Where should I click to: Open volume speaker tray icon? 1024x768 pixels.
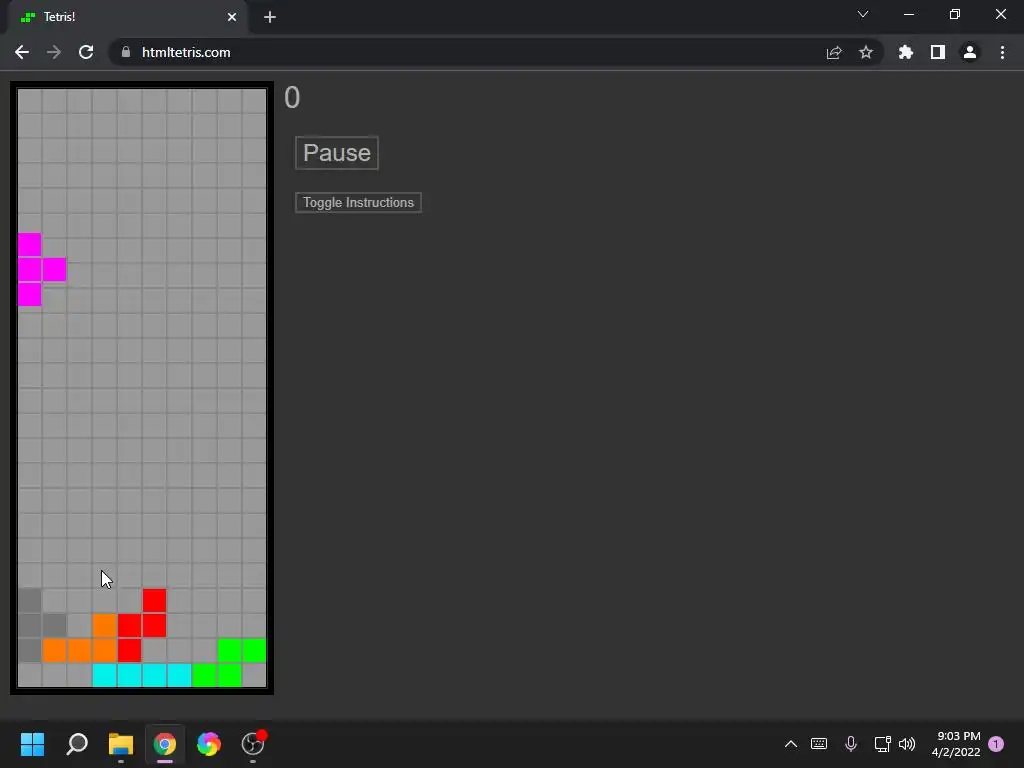pyautogui.click(x=907, y=744)
